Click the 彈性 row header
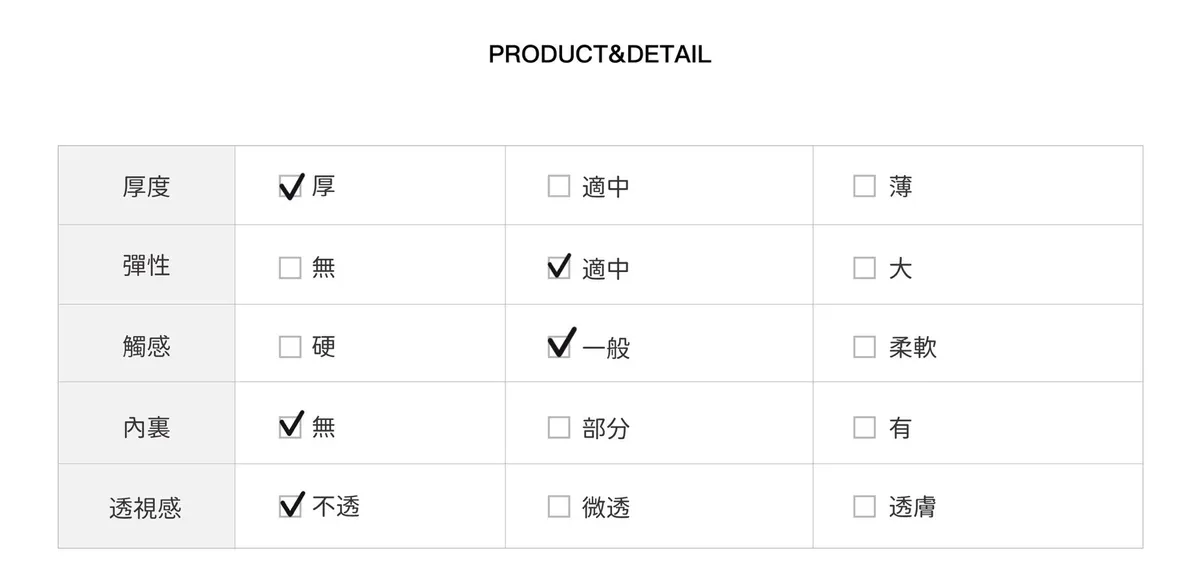 point(146,266)
